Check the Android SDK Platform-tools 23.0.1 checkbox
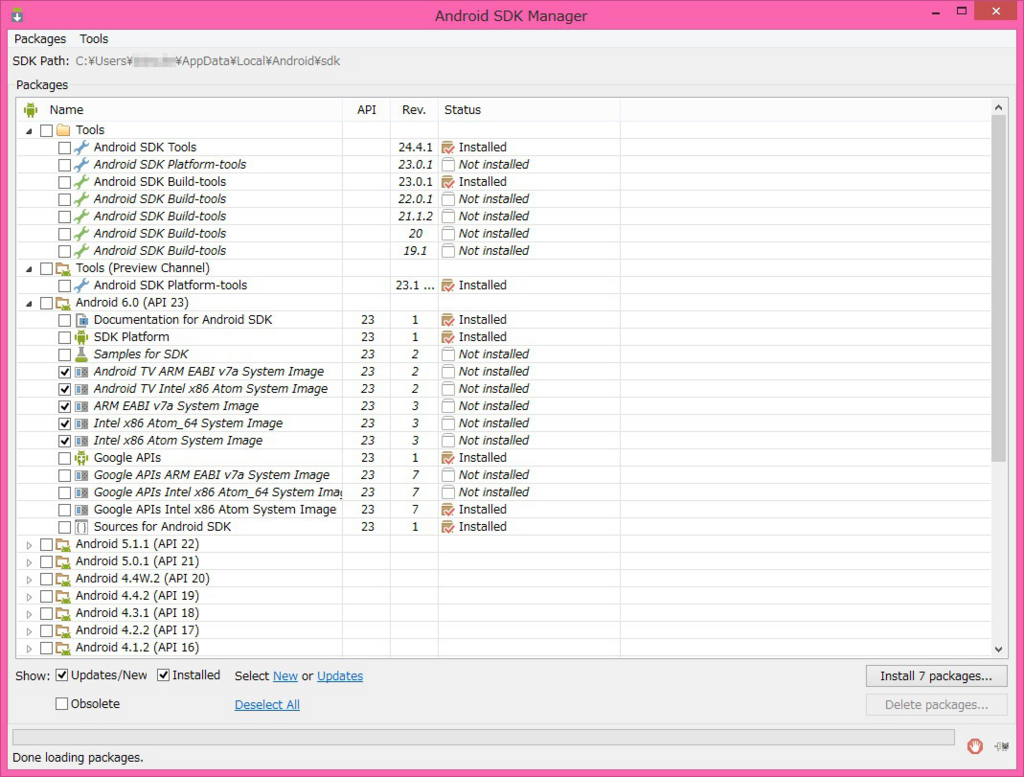 point(64,165)
